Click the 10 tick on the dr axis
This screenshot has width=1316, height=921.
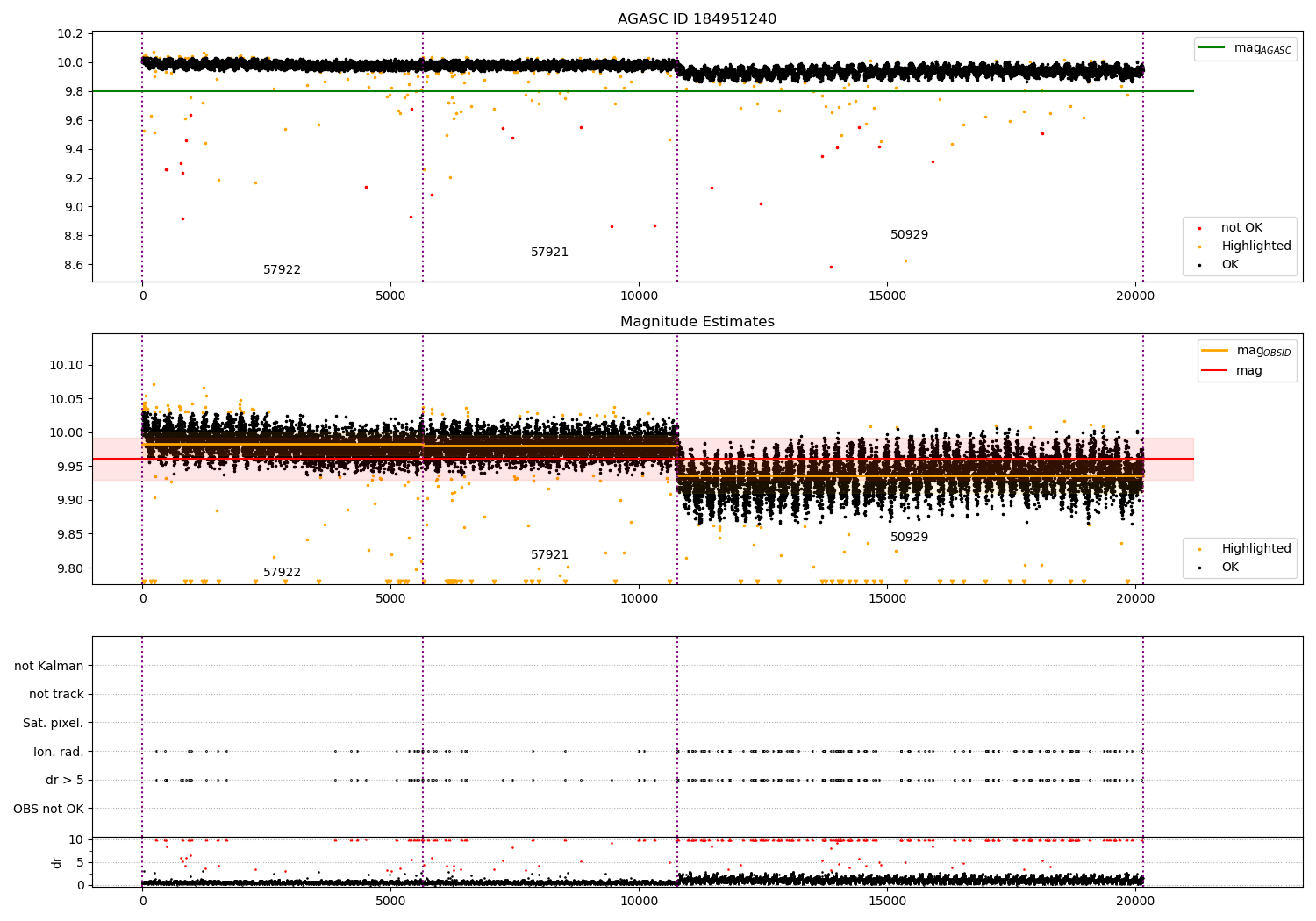(76, 839)
